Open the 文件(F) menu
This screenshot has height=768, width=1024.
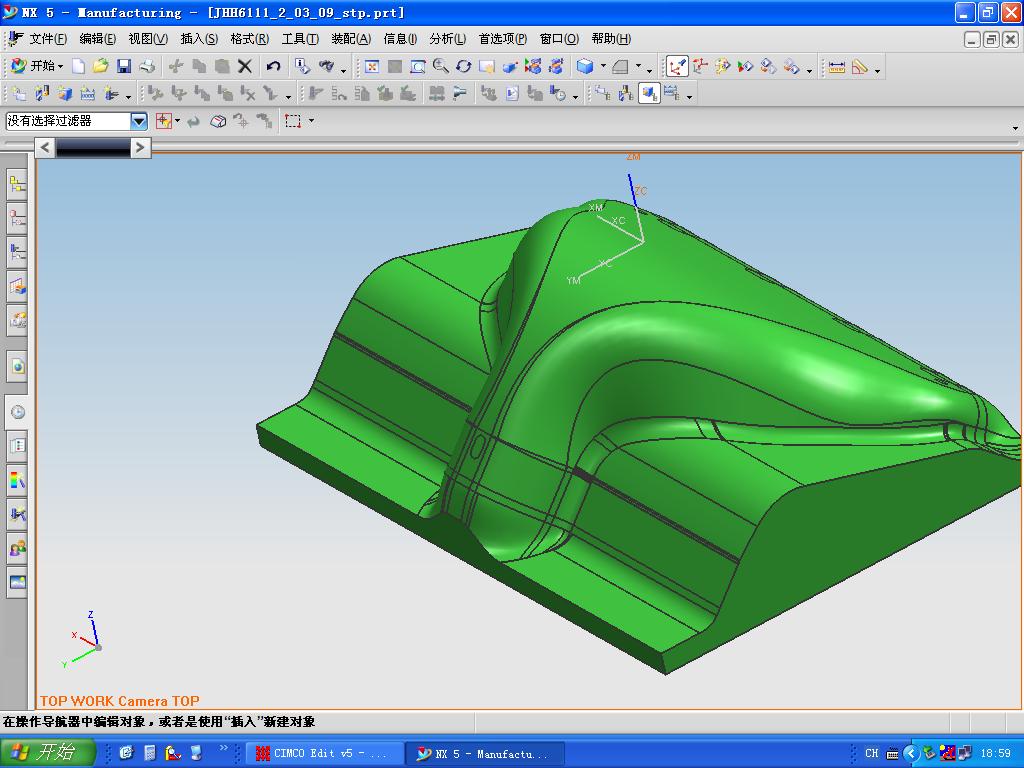[48, 39]
